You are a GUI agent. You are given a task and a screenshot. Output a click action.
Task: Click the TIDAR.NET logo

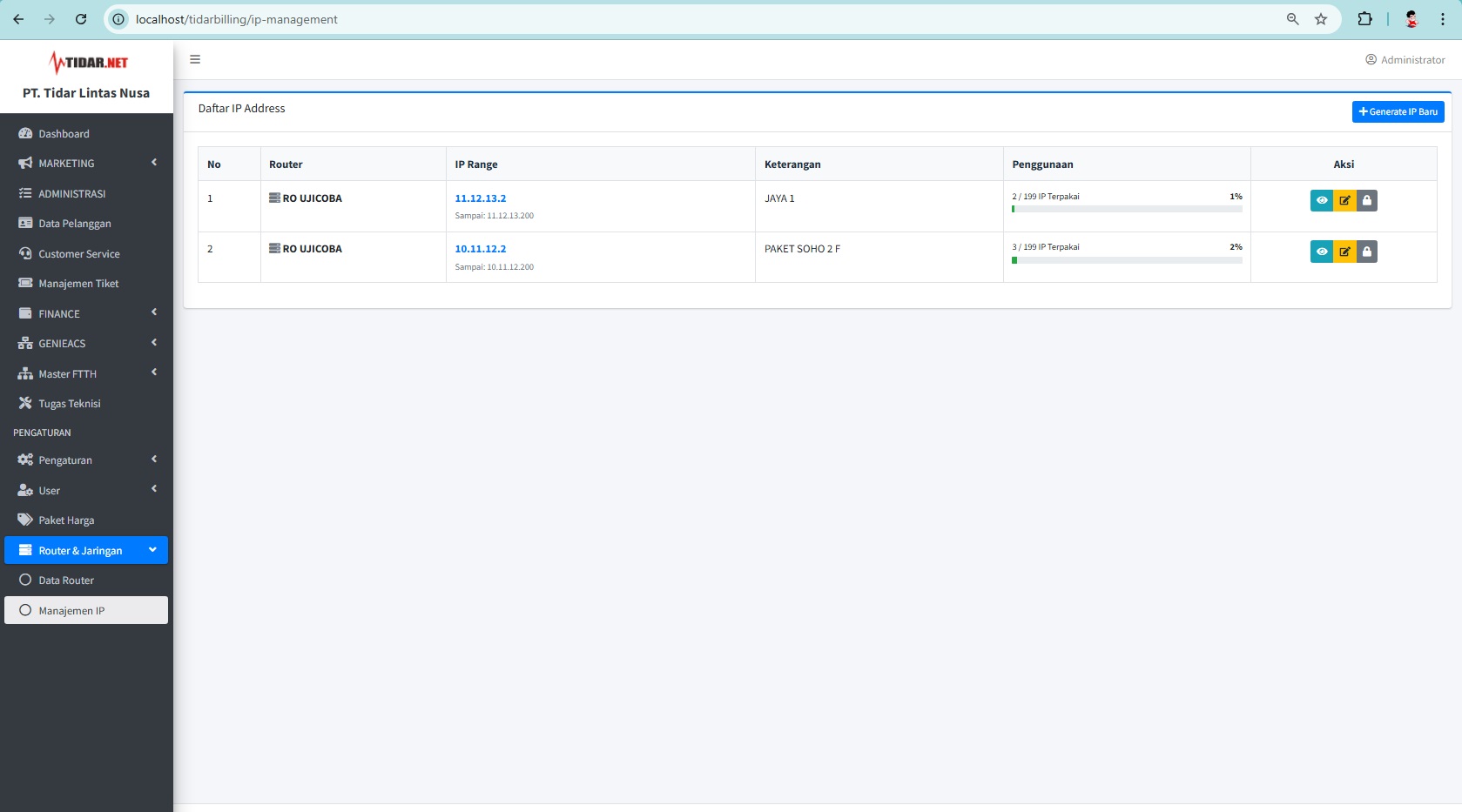pos(88,63)
